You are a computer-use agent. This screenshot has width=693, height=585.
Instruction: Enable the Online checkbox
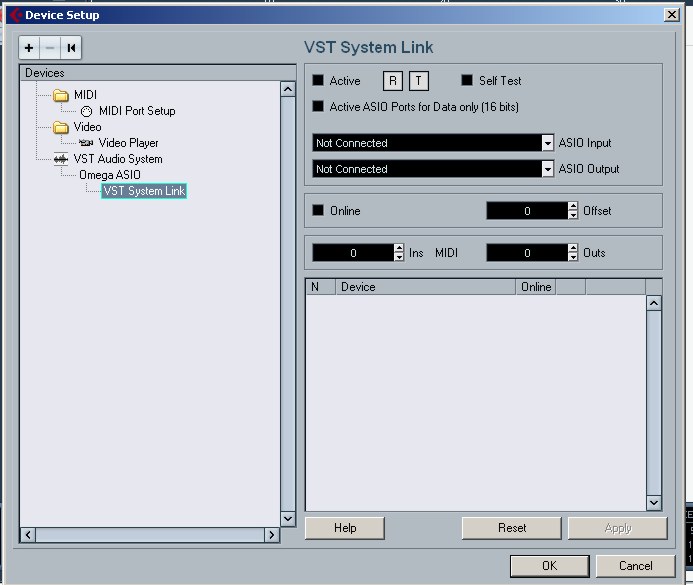coord(319,211)
